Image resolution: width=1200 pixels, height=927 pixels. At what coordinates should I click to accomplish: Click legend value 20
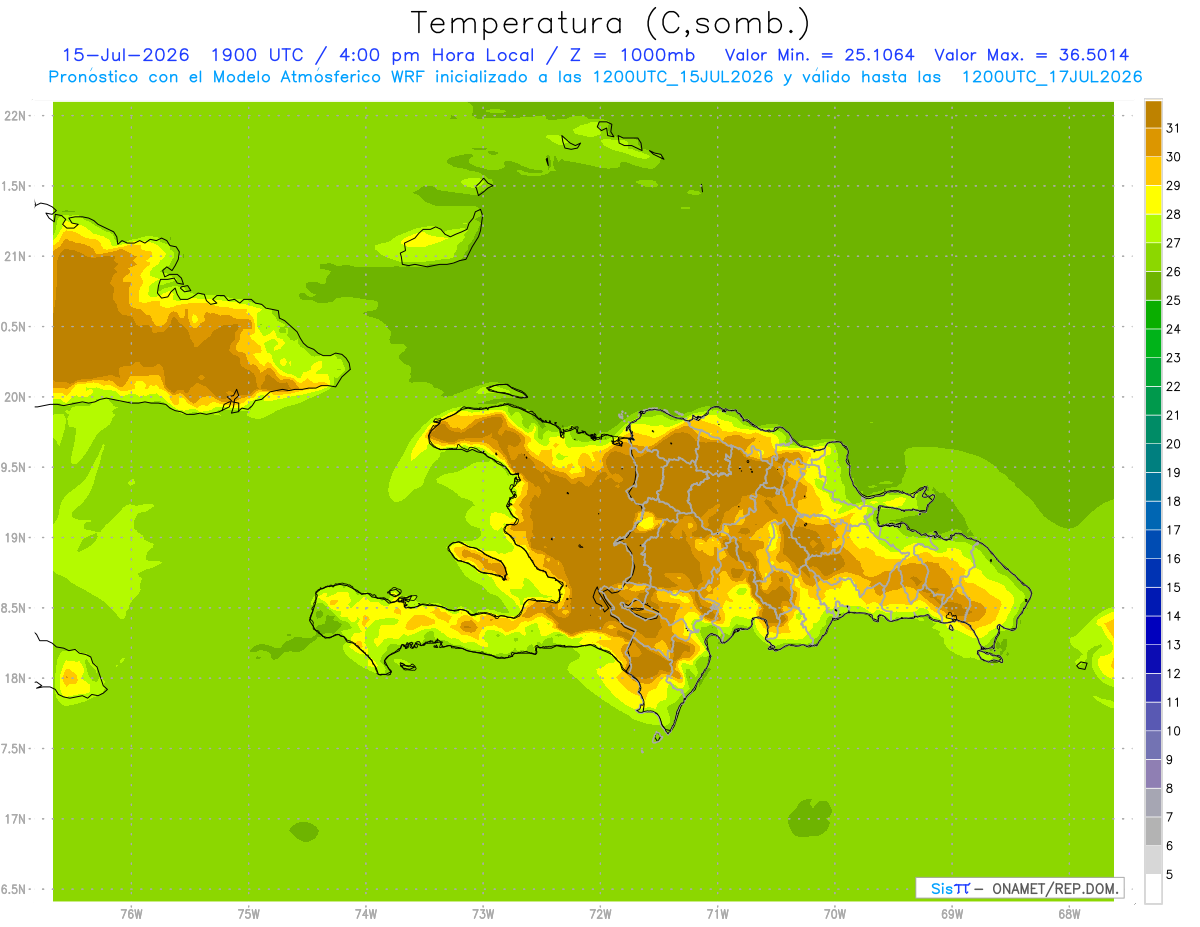[x=1174, y=444]
